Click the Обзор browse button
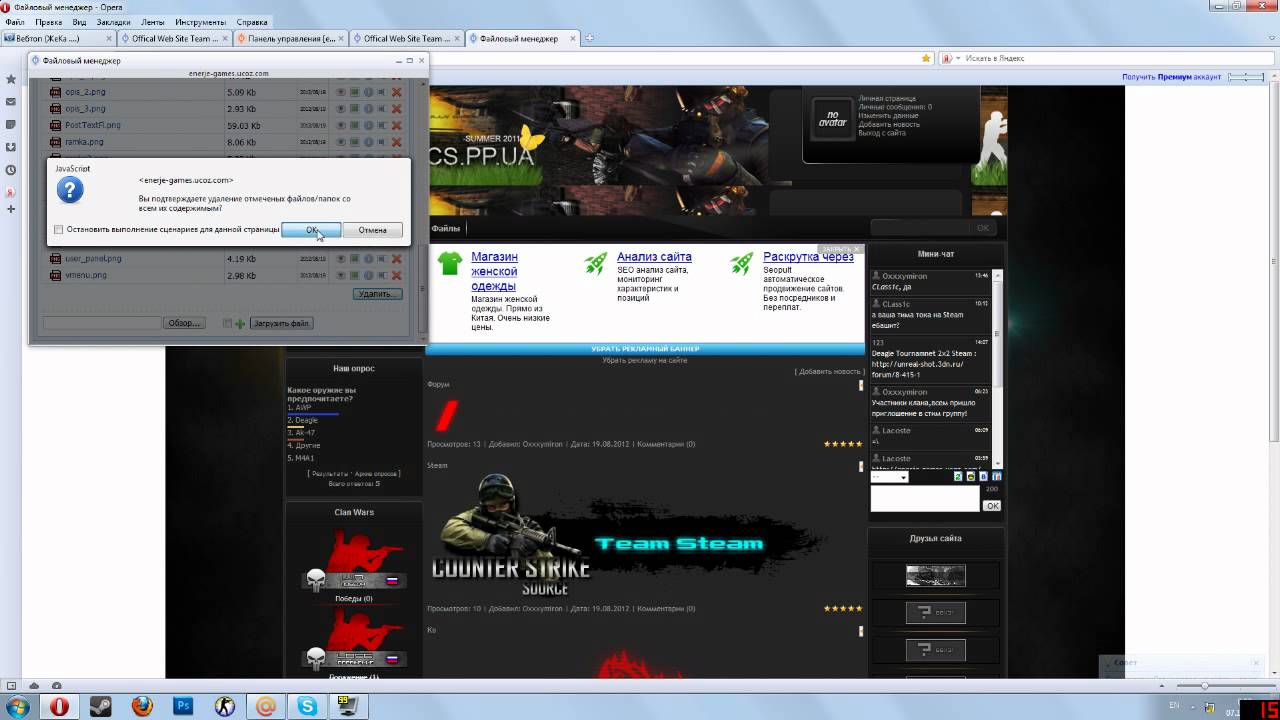This screenshot has width=1280, height=720. coord(185,323)
